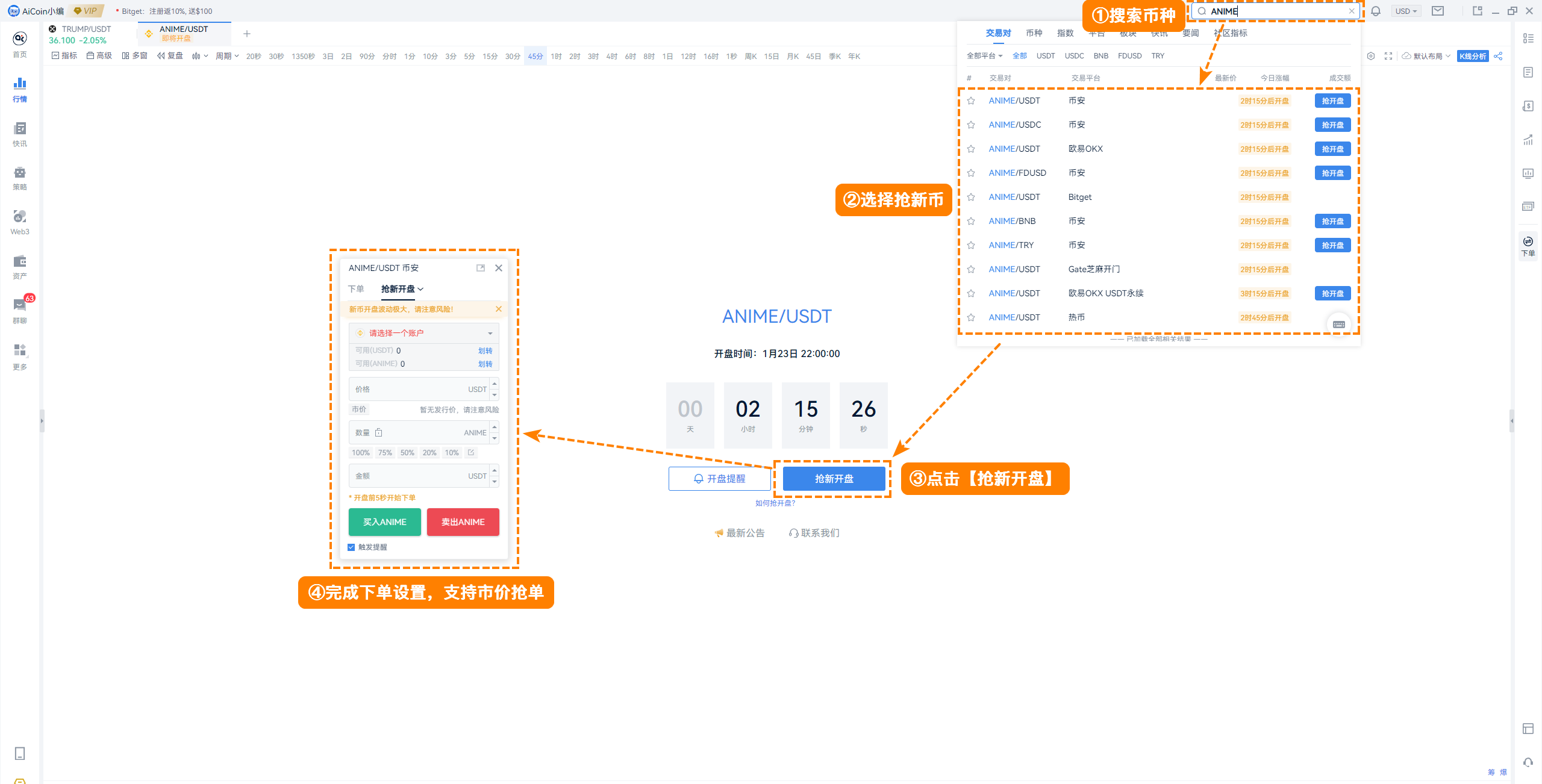The height and width of the screenshot is (784, 1542).
Task: Click the chart settings gear icon
Action: point(1371,56)
